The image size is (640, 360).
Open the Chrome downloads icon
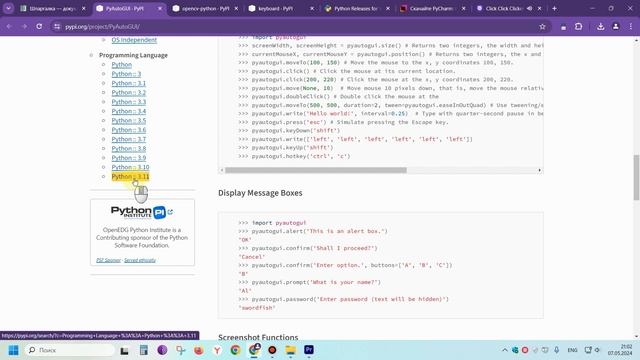(600, 27)
